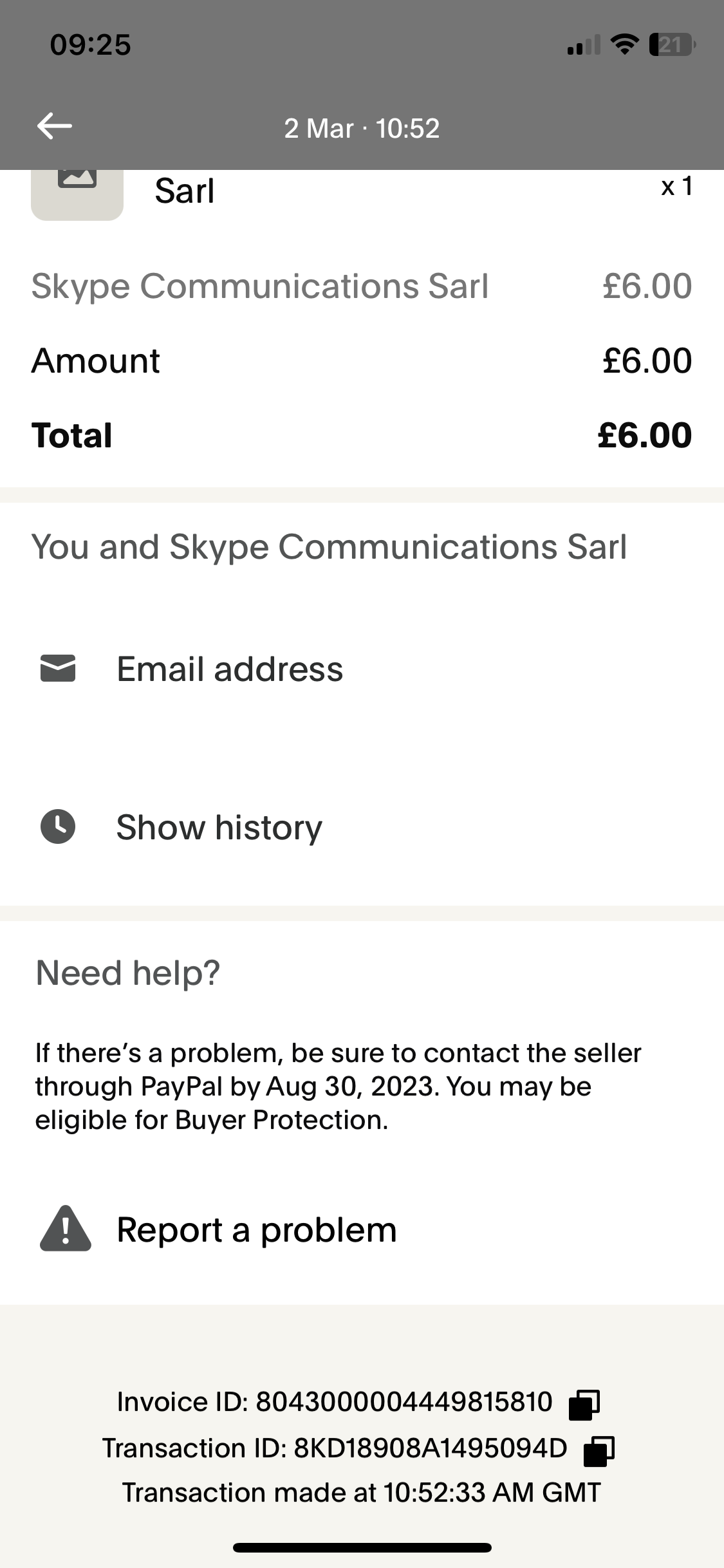This screenshot has height=1568, width=724.
Task: Tap the warning triangle icon
Action: point(65,1229)
